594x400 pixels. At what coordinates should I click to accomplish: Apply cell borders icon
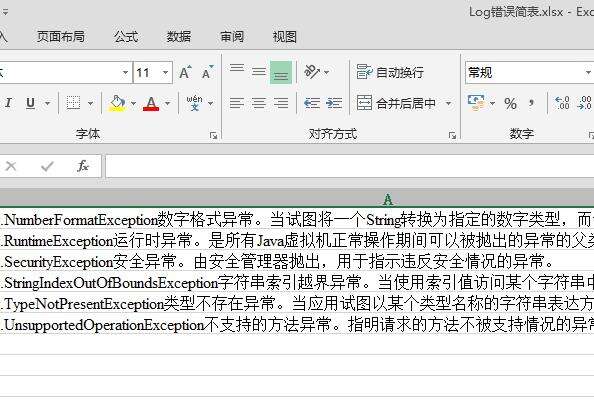pos(73,103)
